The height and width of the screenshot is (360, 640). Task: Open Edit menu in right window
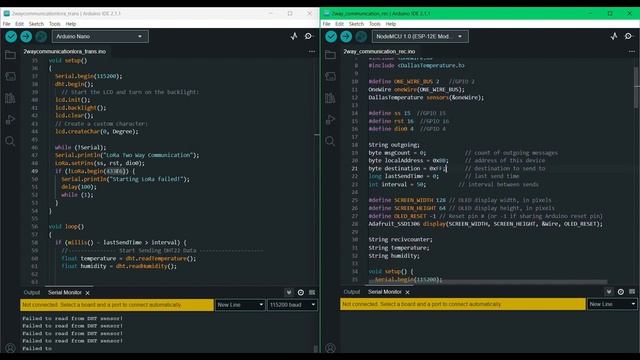point(340,24)
